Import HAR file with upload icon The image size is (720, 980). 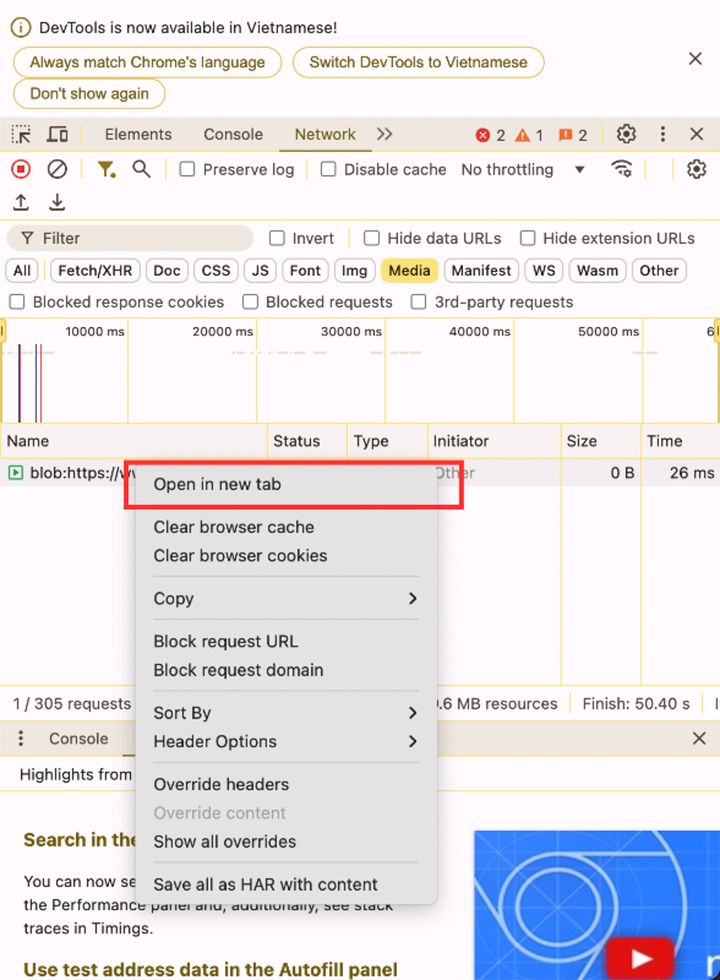[21, 202]
